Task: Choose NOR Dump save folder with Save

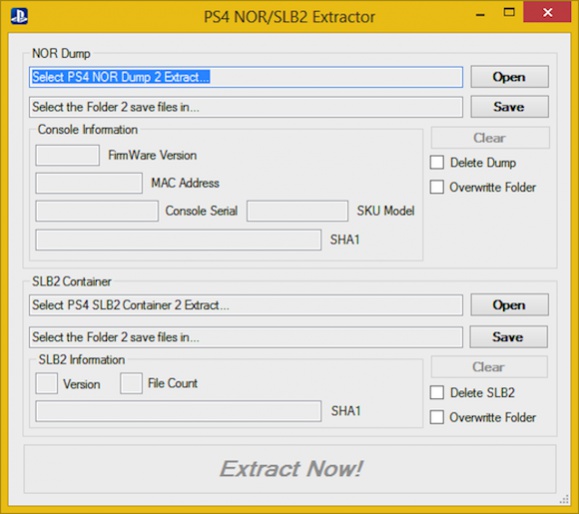Action: pyautogui.click(x=509, y=107)
